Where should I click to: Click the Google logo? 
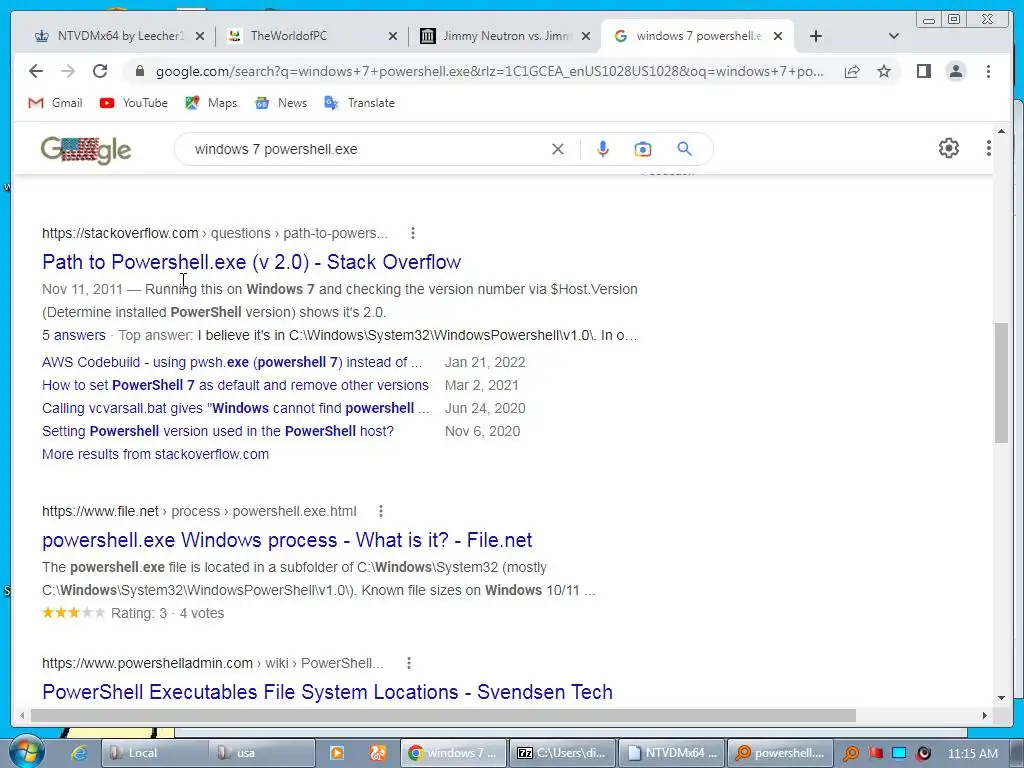(86, 150)
